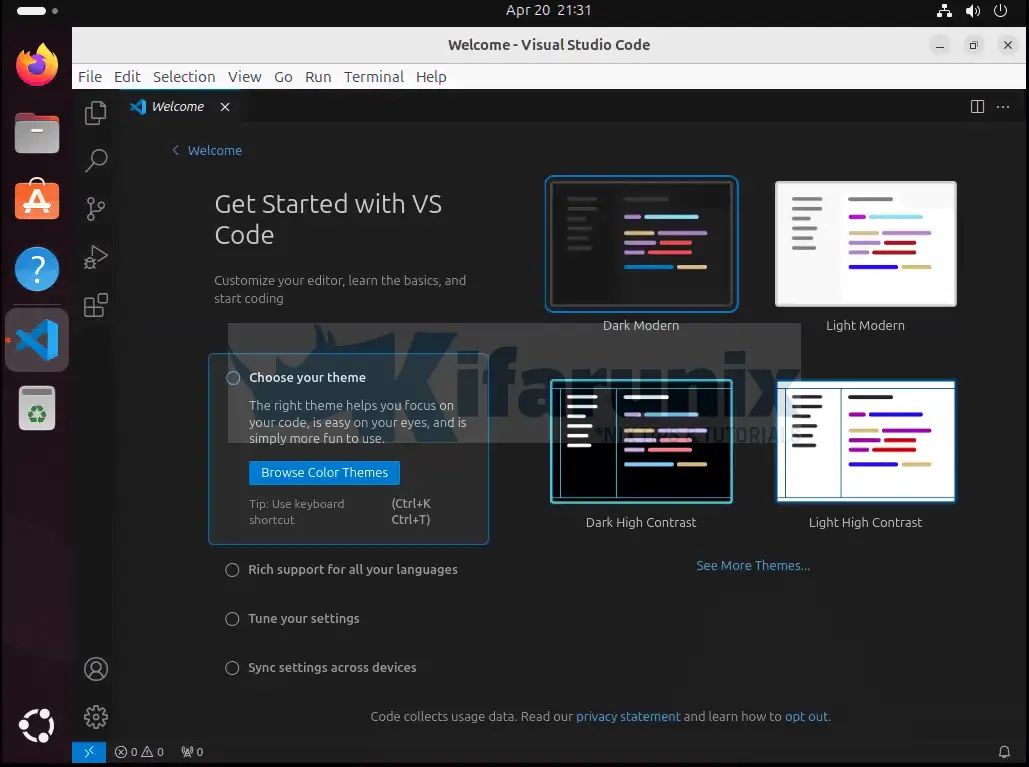Open the Manage gear menu
The height and width of the screenshot is (767, 1029).
pos(95,716)
